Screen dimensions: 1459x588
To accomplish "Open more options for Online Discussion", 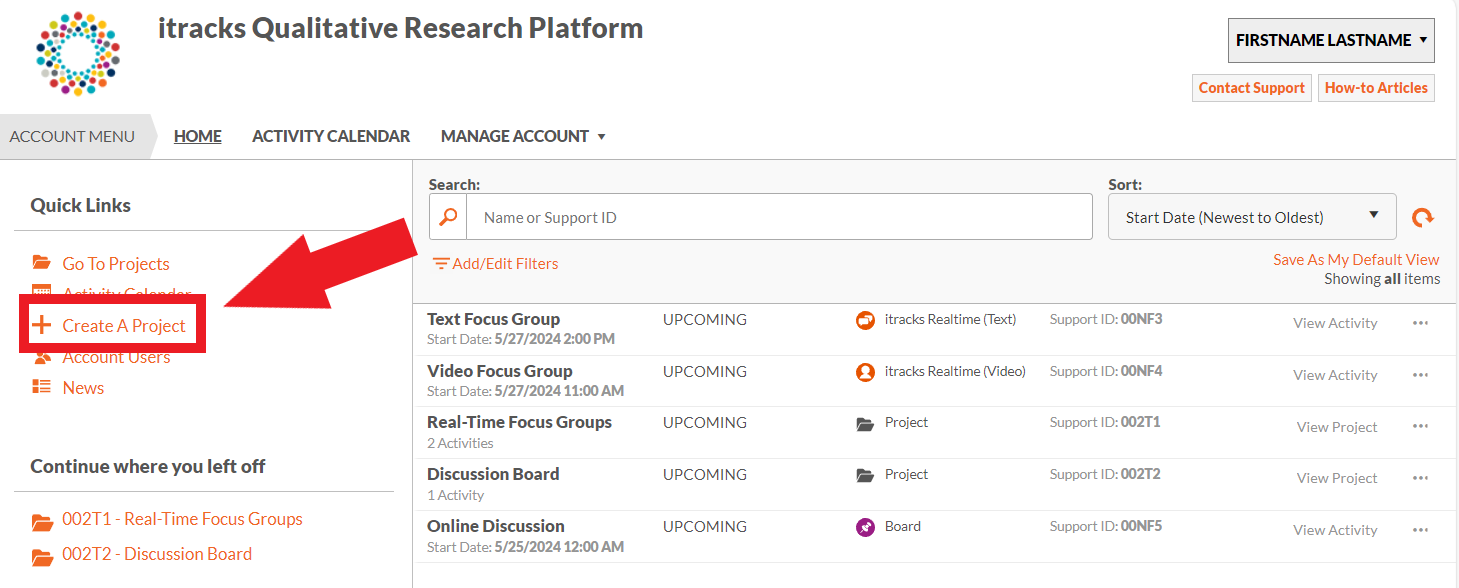I will [1421, 530].
